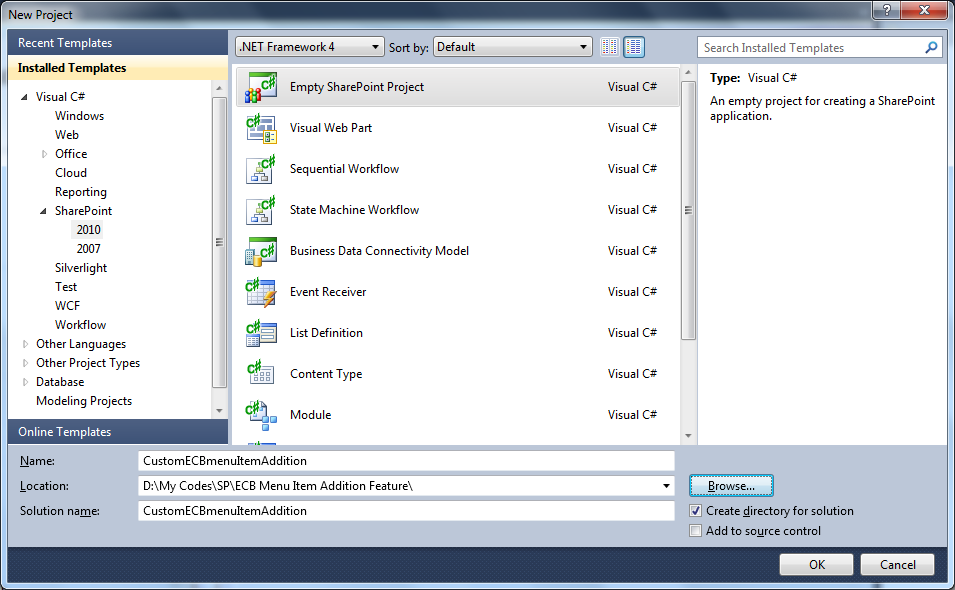Select the State Machine Workflow icon
The width and height of the screenshot is (955, 590).
click(x=261, y=210)
